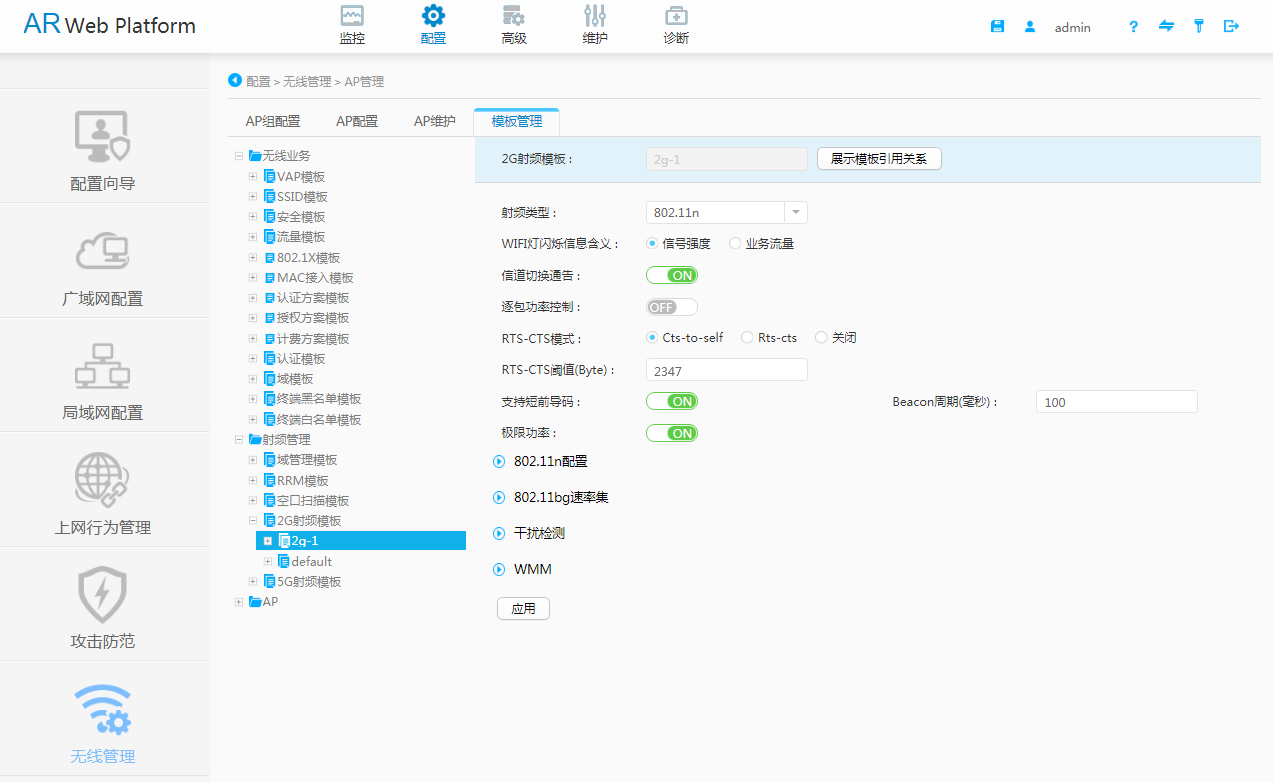Collapse 无线业务 tree node
The width and height of the screenshot is (1273, 782).
[239, 156]
